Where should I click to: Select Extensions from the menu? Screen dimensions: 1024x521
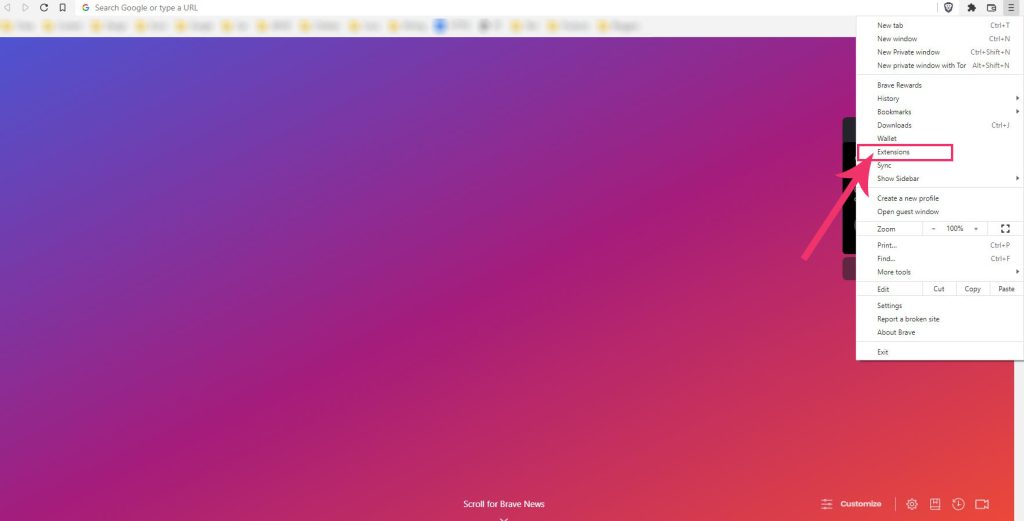coord(894,152)
